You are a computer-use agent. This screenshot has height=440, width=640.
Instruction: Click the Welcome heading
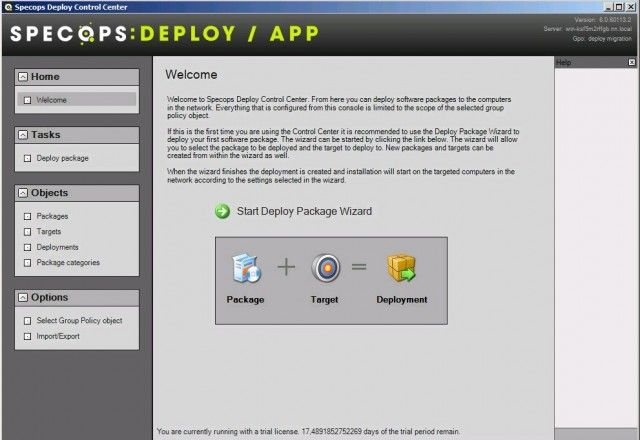(191, 75)
